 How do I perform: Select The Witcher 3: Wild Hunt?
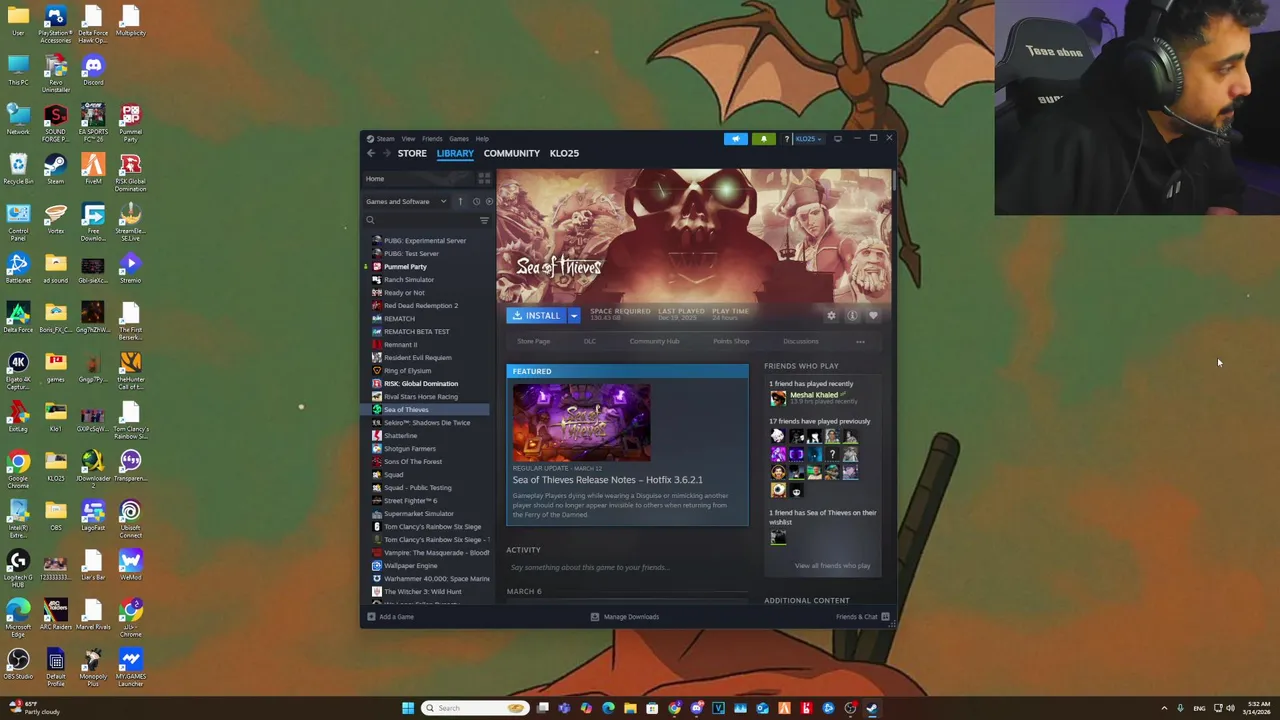pos(422,592)
